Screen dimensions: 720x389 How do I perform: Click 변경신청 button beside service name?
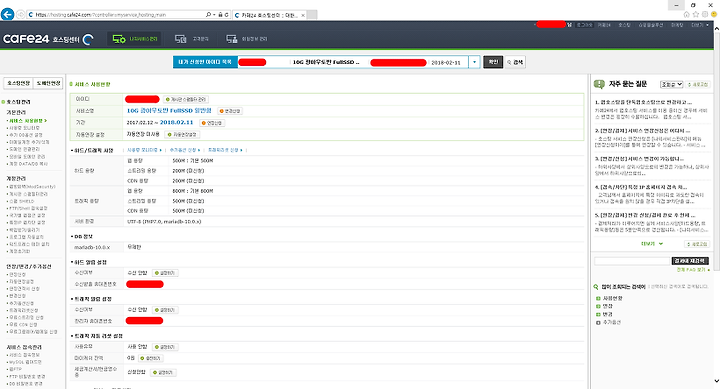pyautogui.click(x=230, y=111)
